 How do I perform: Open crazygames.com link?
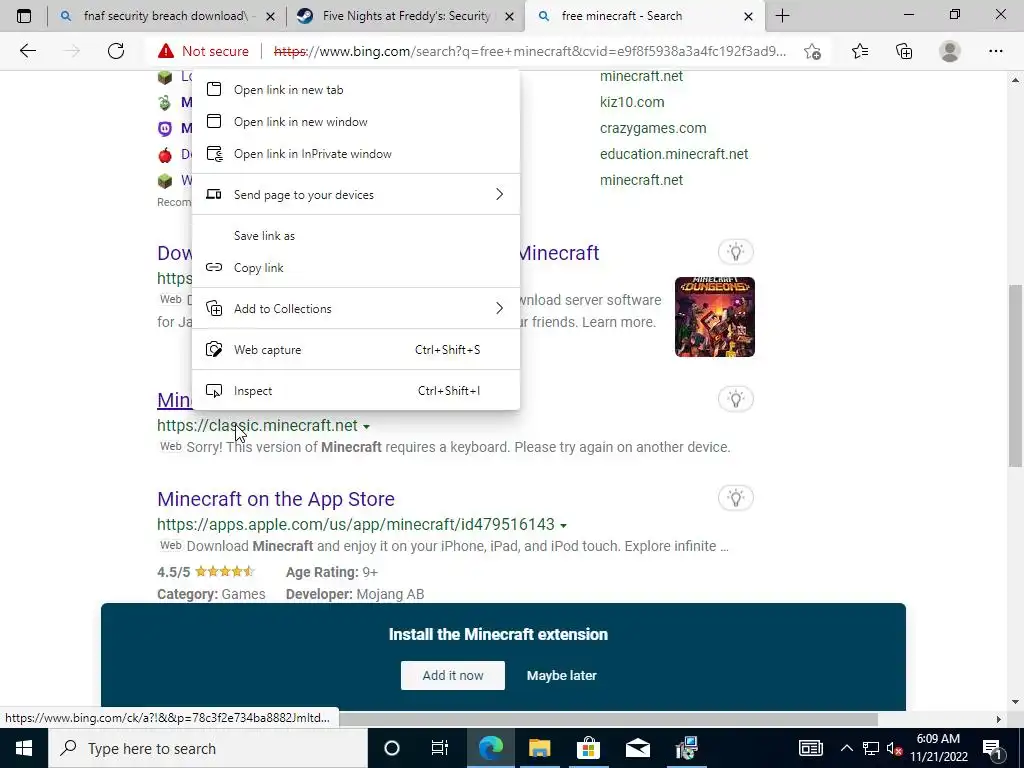(653, 128)
